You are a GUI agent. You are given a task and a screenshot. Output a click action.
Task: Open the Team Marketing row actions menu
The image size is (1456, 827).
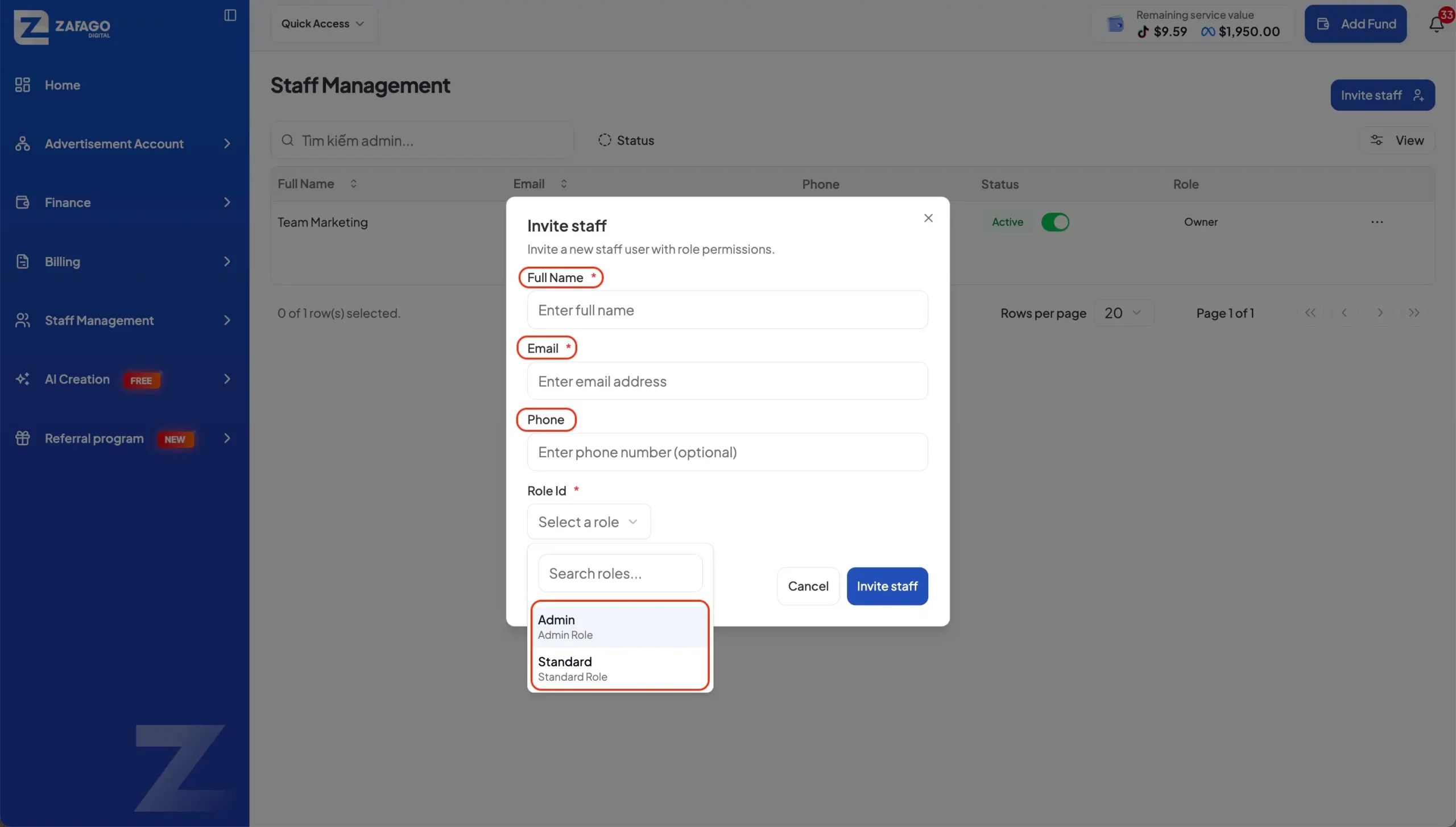click(1376, 222)
